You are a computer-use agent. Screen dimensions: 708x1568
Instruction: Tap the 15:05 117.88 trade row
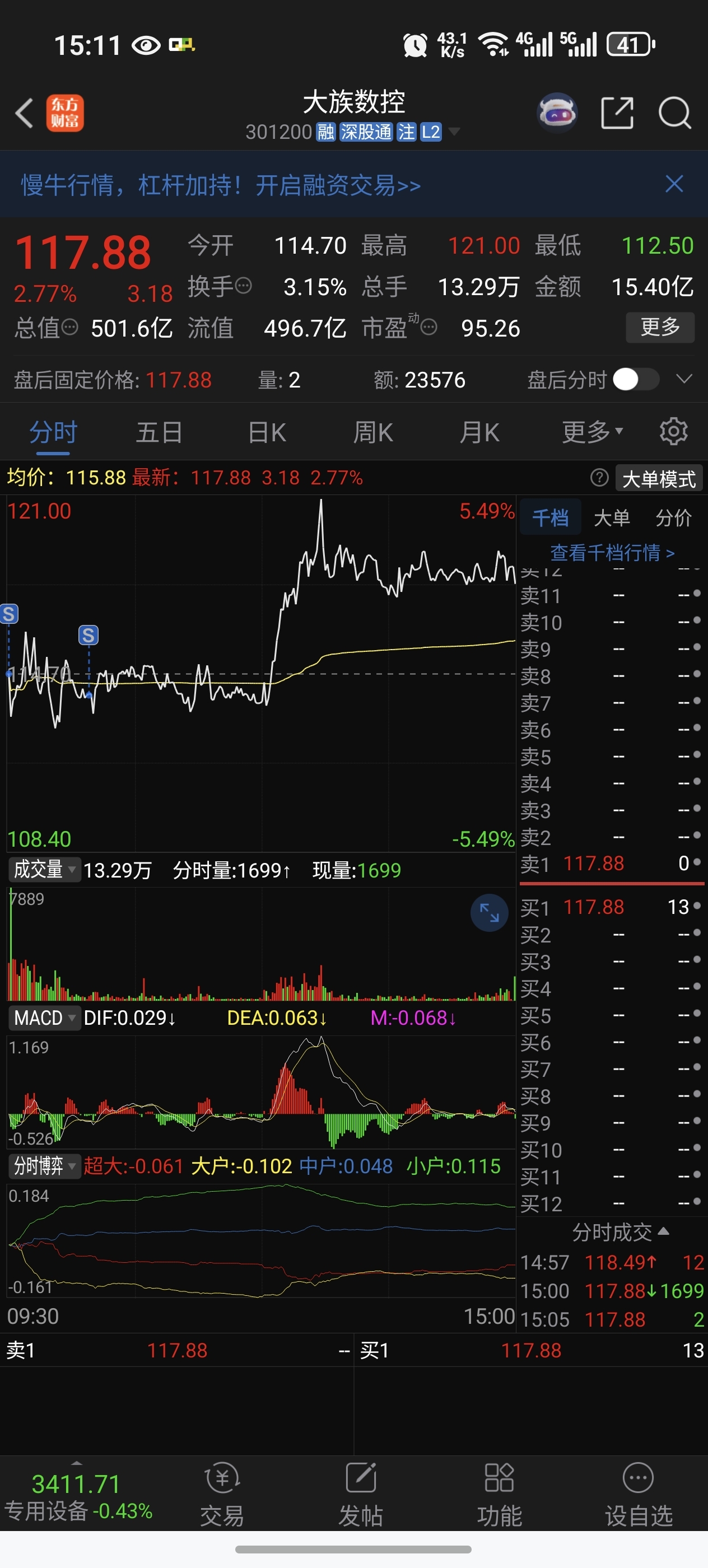point(612,1320)
